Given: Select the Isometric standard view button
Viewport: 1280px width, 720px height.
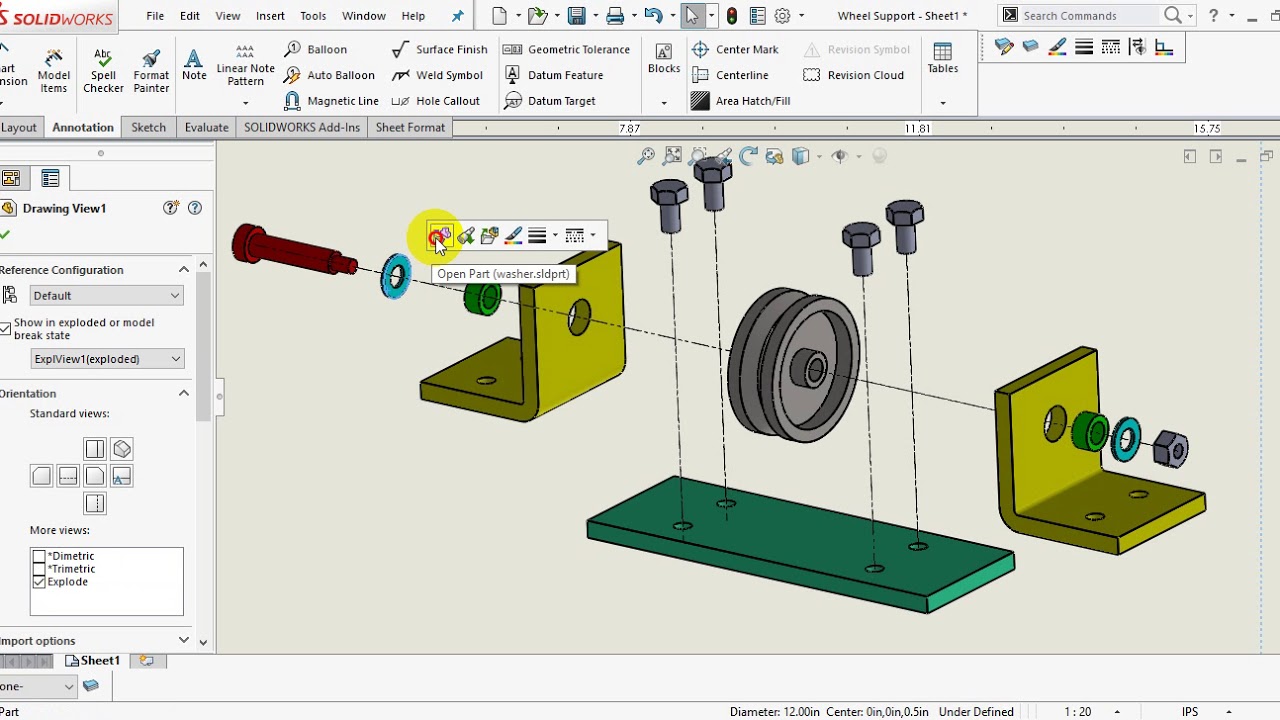Looking at the screenshot, I should pos(122,449).
